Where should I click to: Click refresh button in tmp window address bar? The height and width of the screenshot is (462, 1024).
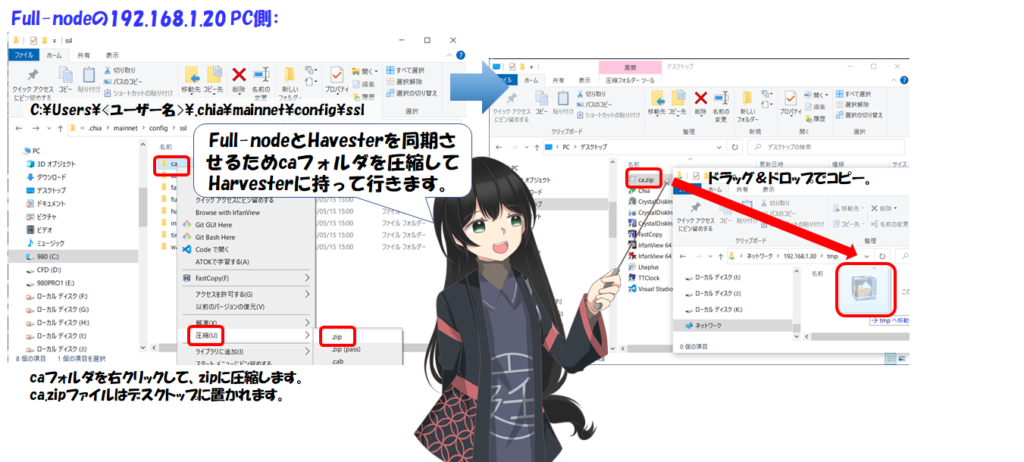point(882,256)
